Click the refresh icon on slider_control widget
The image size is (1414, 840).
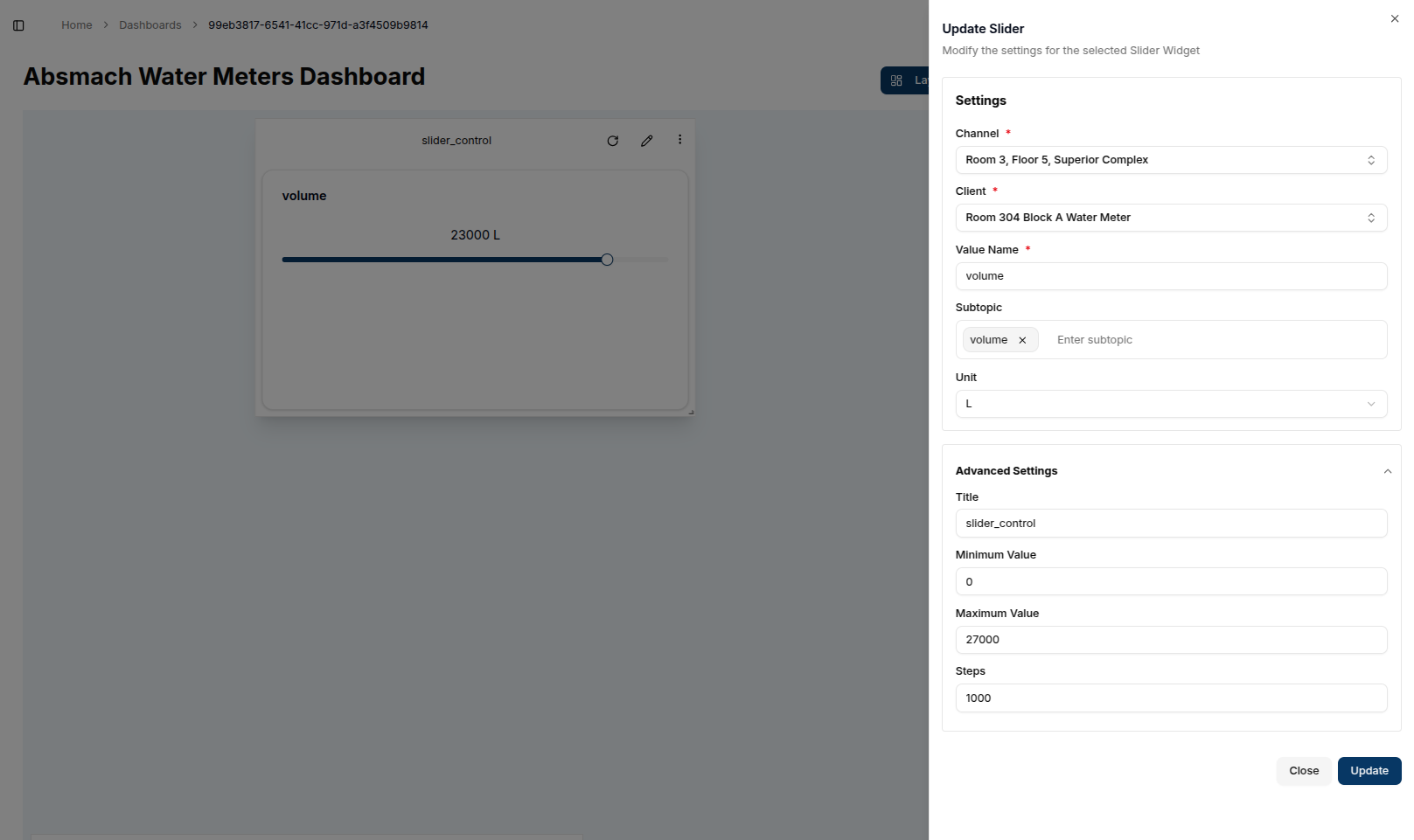(x=612, y=141)
